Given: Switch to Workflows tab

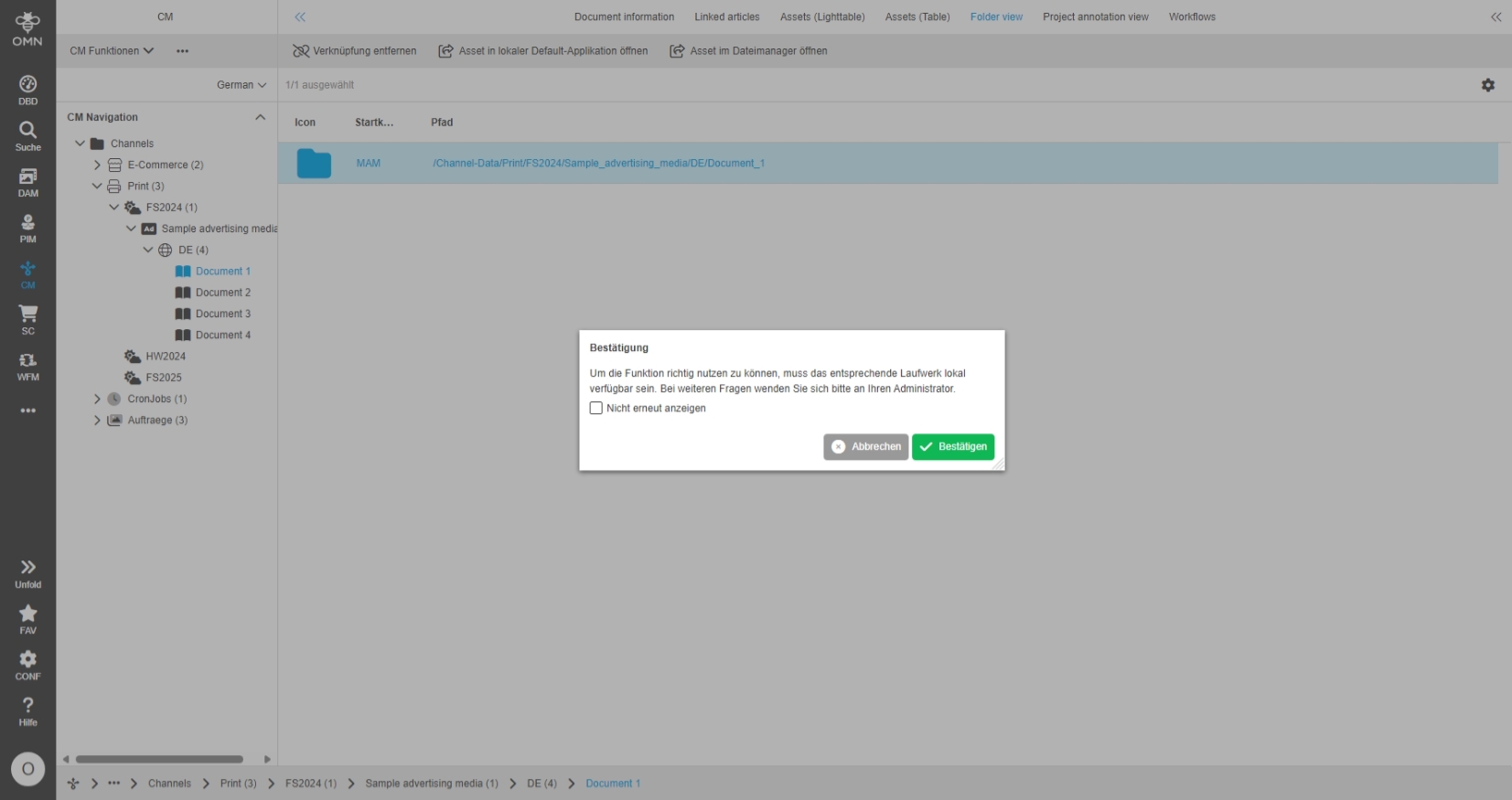Looking at the screenshot, I should click(1192, 17).
